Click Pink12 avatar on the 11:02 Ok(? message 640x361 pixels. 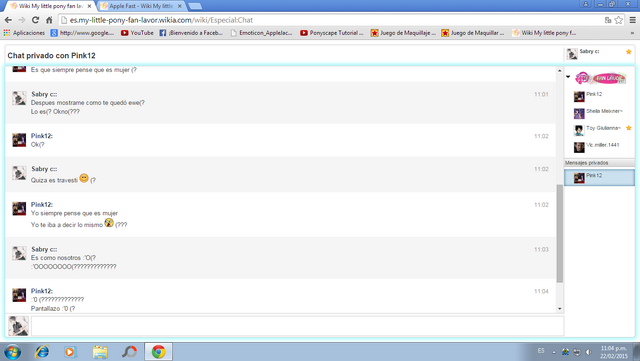coord(19,140)
